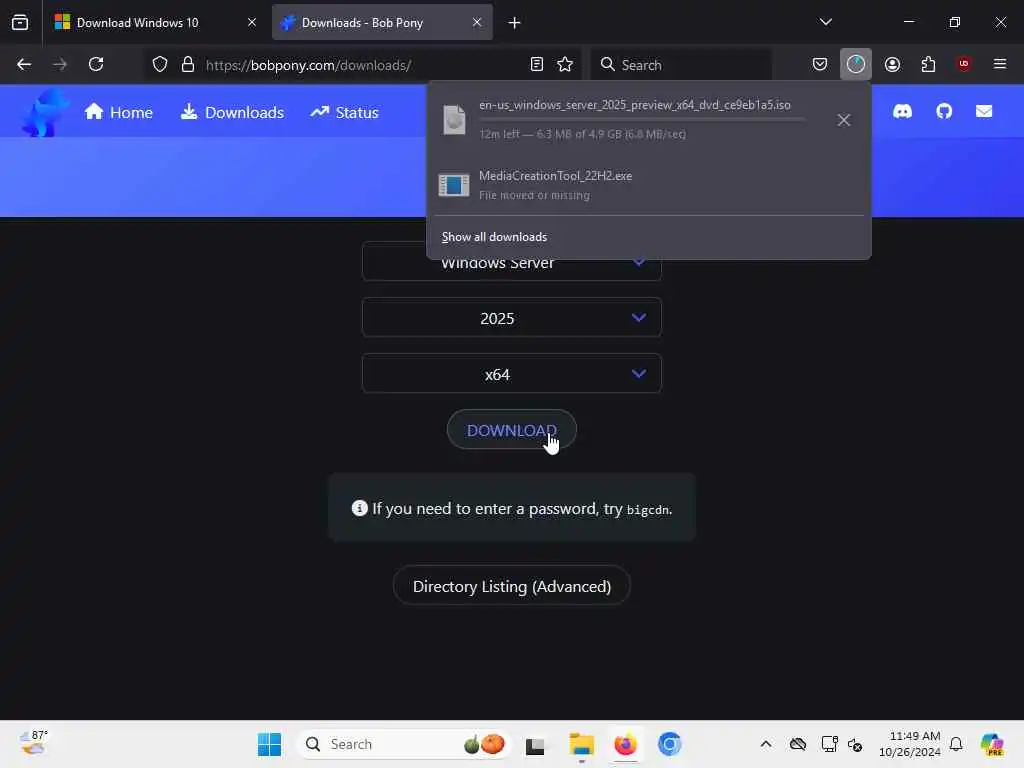The height and width of the screenshot is (768, 1024).
Task: Click the taskbar Search box
Action: [x=403, y=744]
